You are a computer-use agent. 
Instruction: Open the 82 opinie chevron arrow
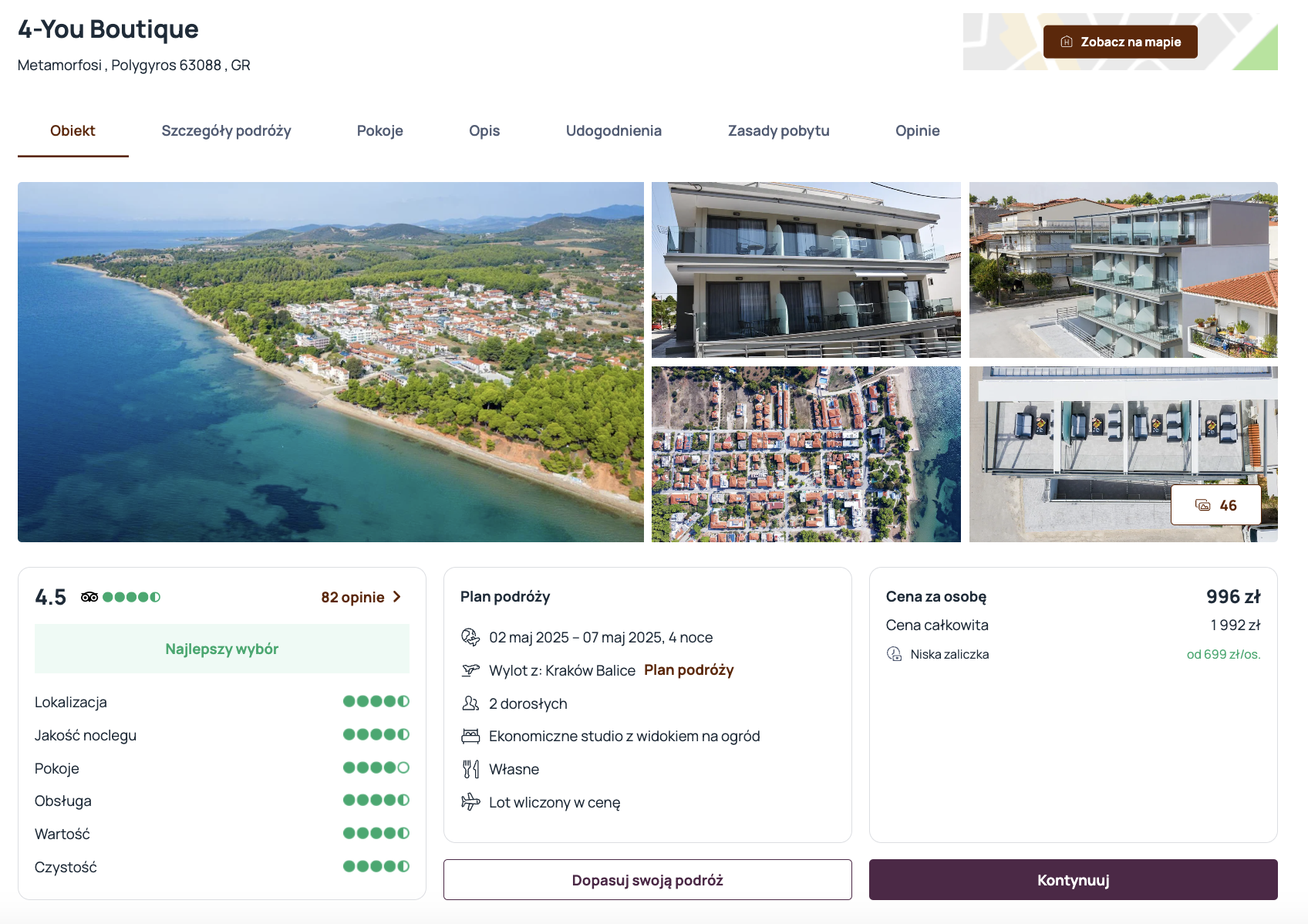coord(397,597)
